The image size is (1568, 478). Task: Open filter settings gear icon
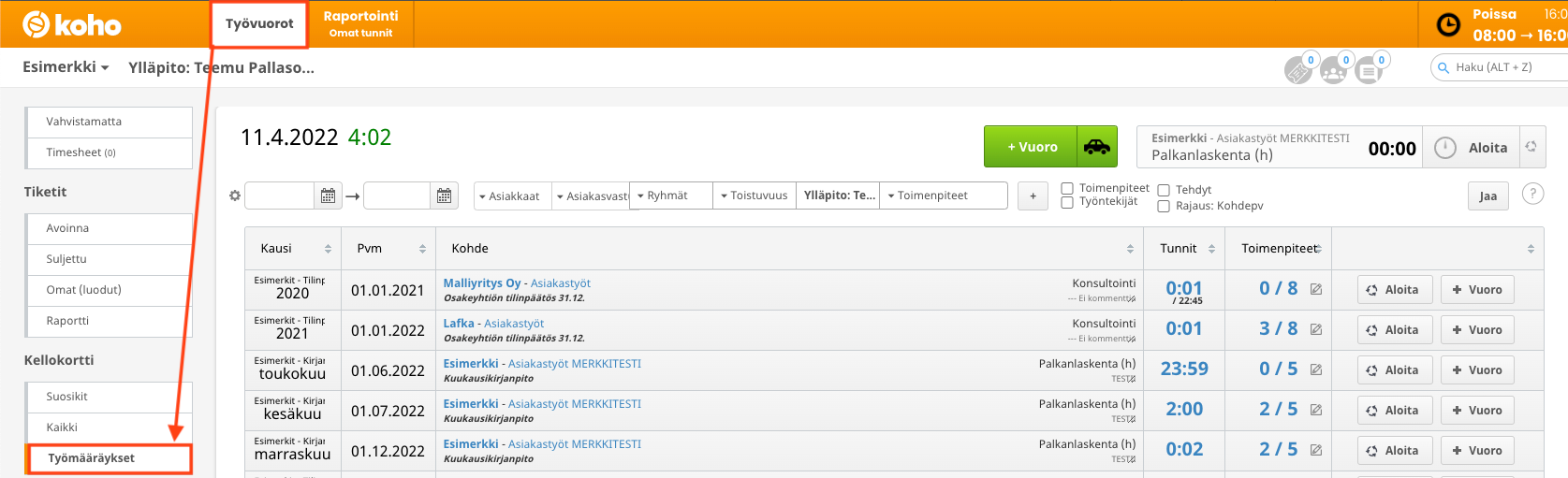[x=235, y=196]
